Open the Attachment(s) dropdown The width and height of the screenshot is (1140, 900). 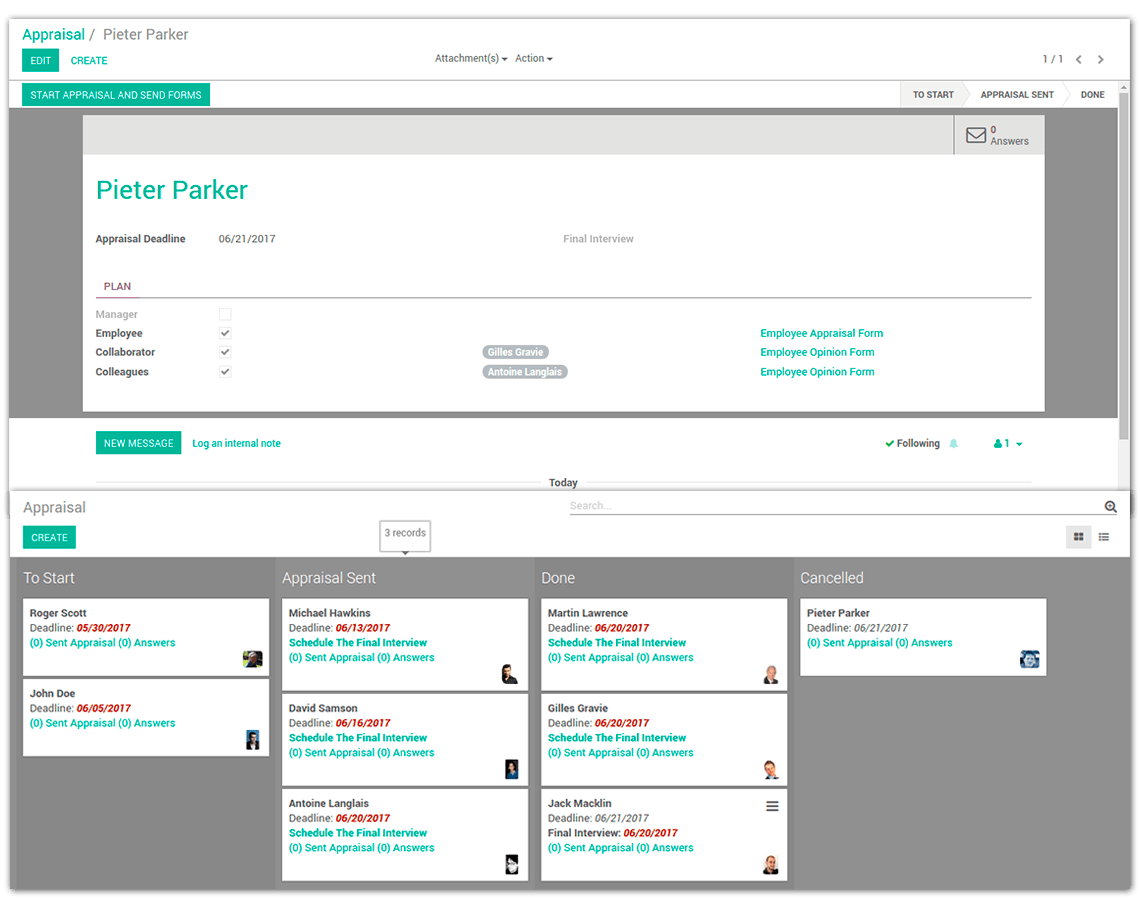pyautogui.click(x=470, y=59)
